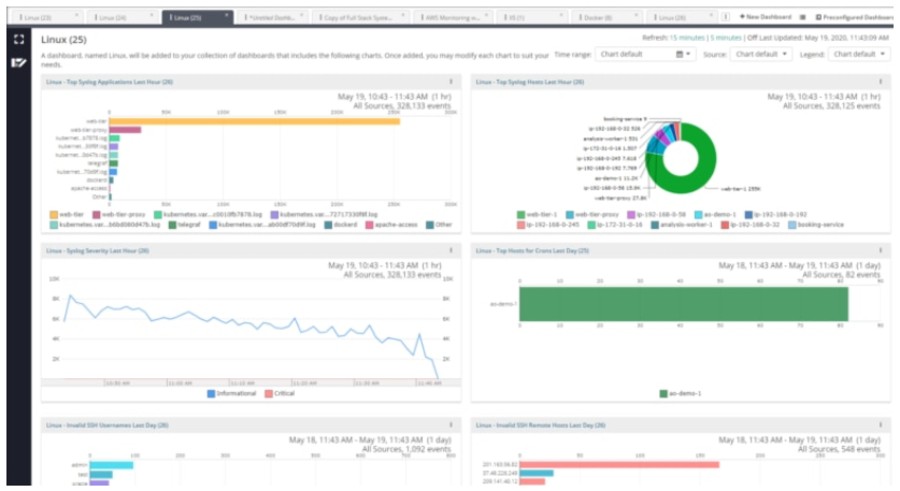The image size is (900, 491).
Task: Click 'All Sources, 1,092 events' text
Action: coord(406,450)
